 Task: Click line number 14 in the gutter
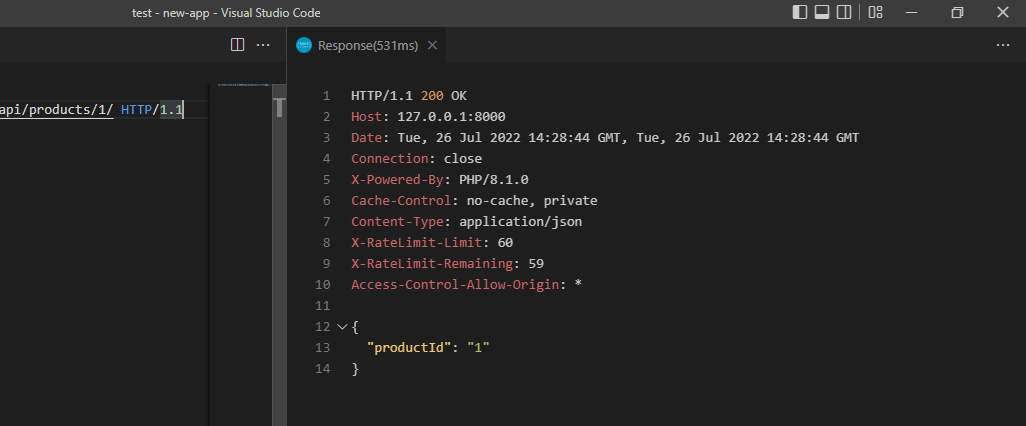[323, 368]
